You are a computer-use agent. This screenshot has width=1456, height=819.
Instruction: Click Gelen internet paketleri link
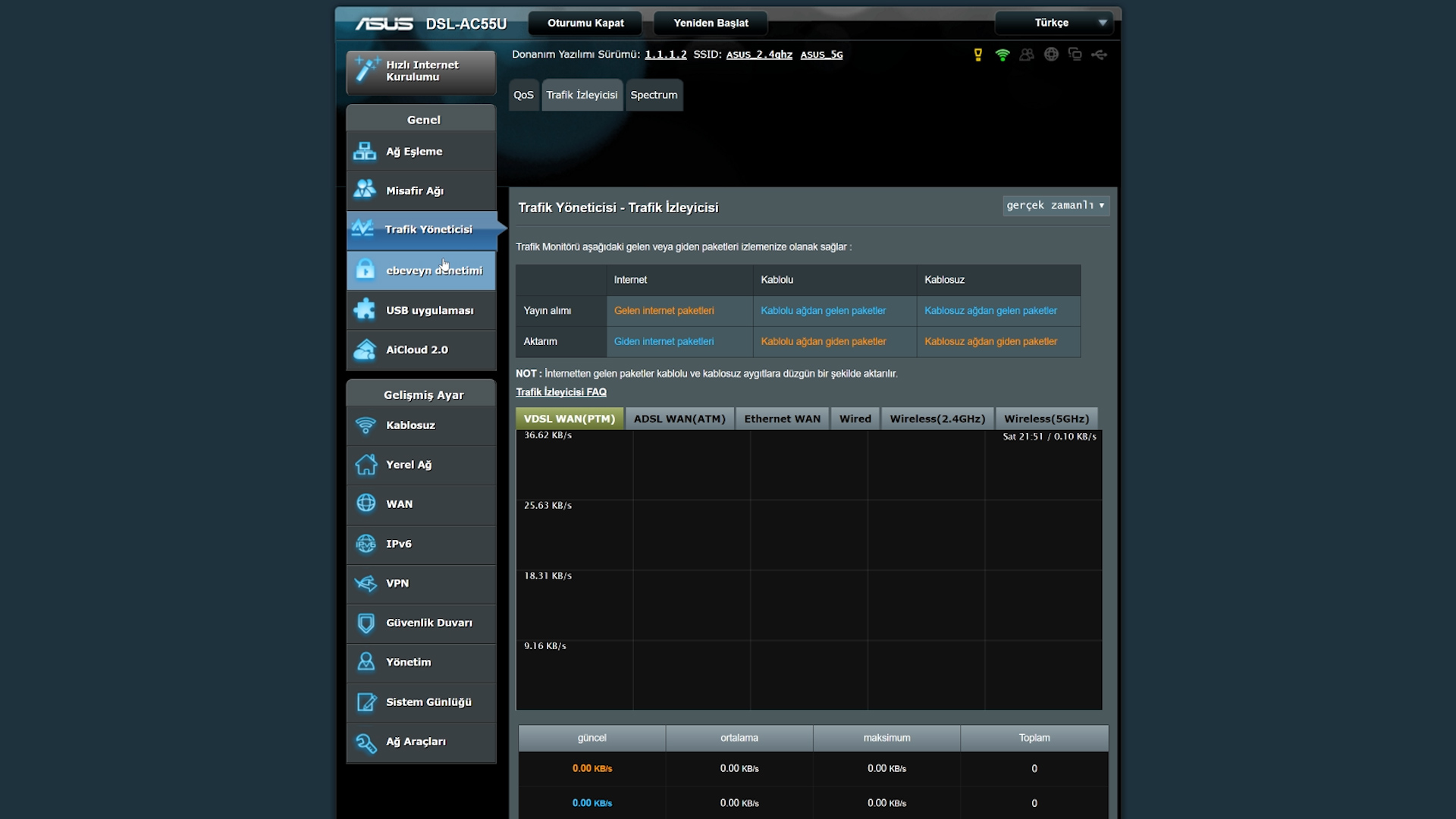(x=663, y=310)
